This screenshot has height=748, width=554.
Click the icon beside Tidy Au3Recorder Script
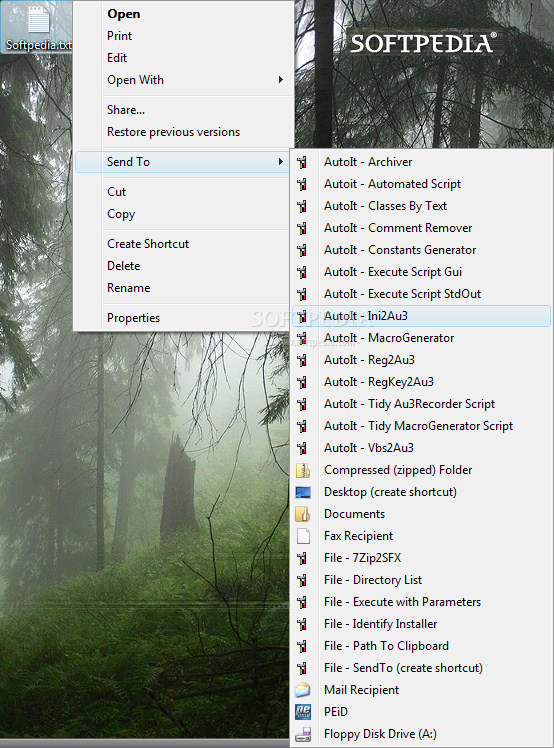click(302, 404)
